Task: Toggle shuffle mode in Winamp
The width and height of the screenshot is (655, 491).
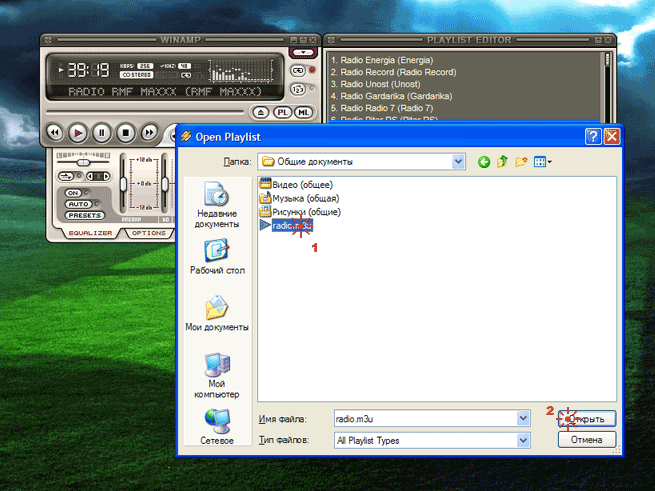Action: point(298,89)
